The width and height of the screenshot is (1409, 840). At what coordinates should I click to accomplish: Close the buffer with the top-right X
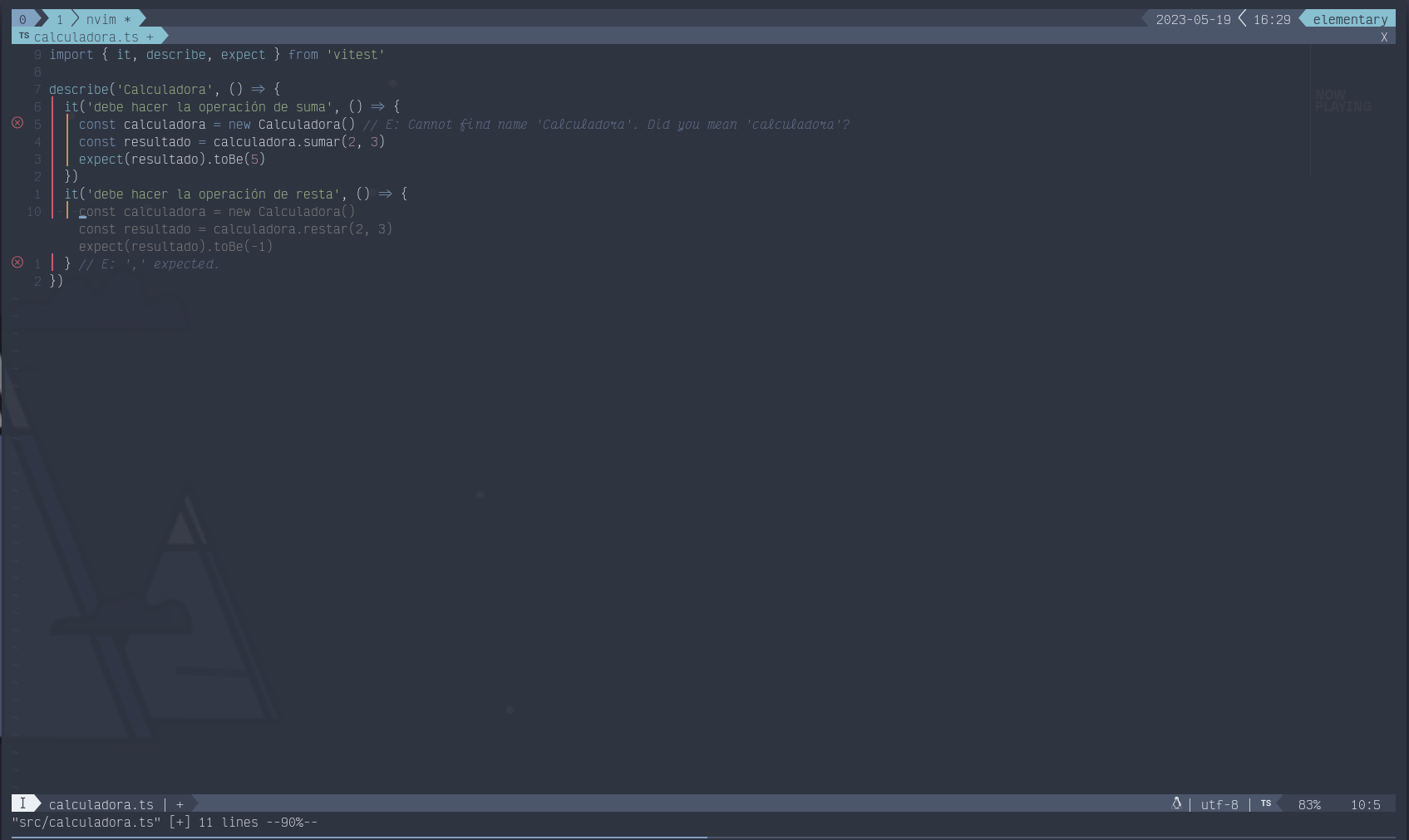[1384, 37]
